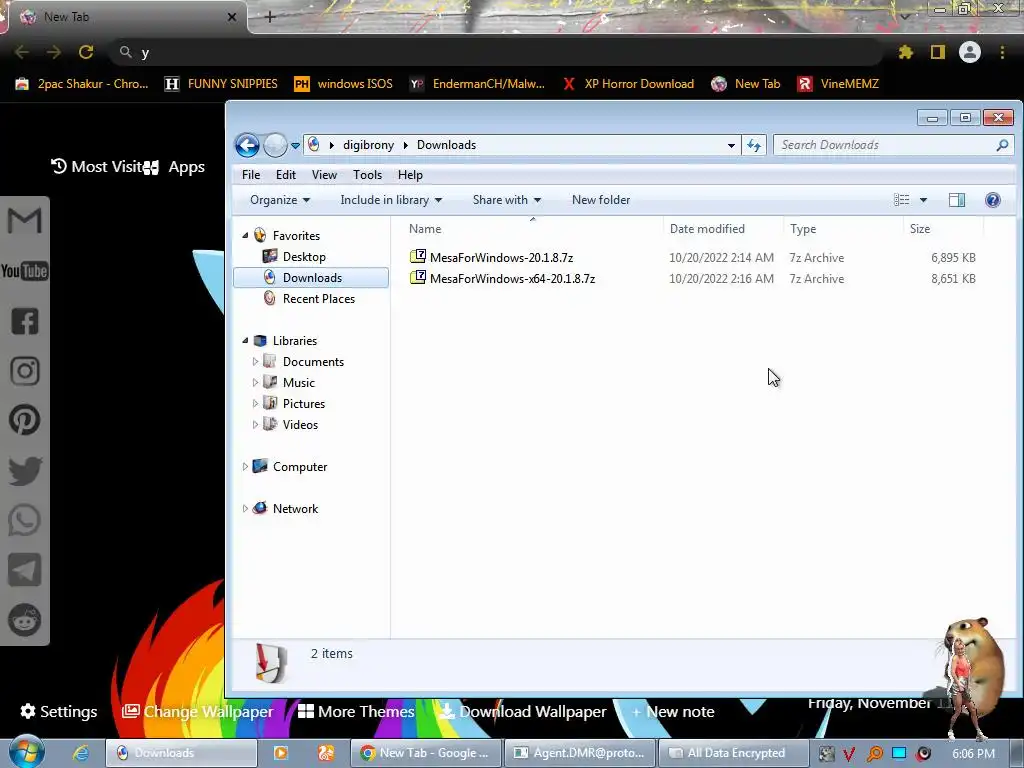Open the windows ISOS bookmark
The width and height of the screenshot is (1024, 768).
pyautogui.click(x=344, y=84)
